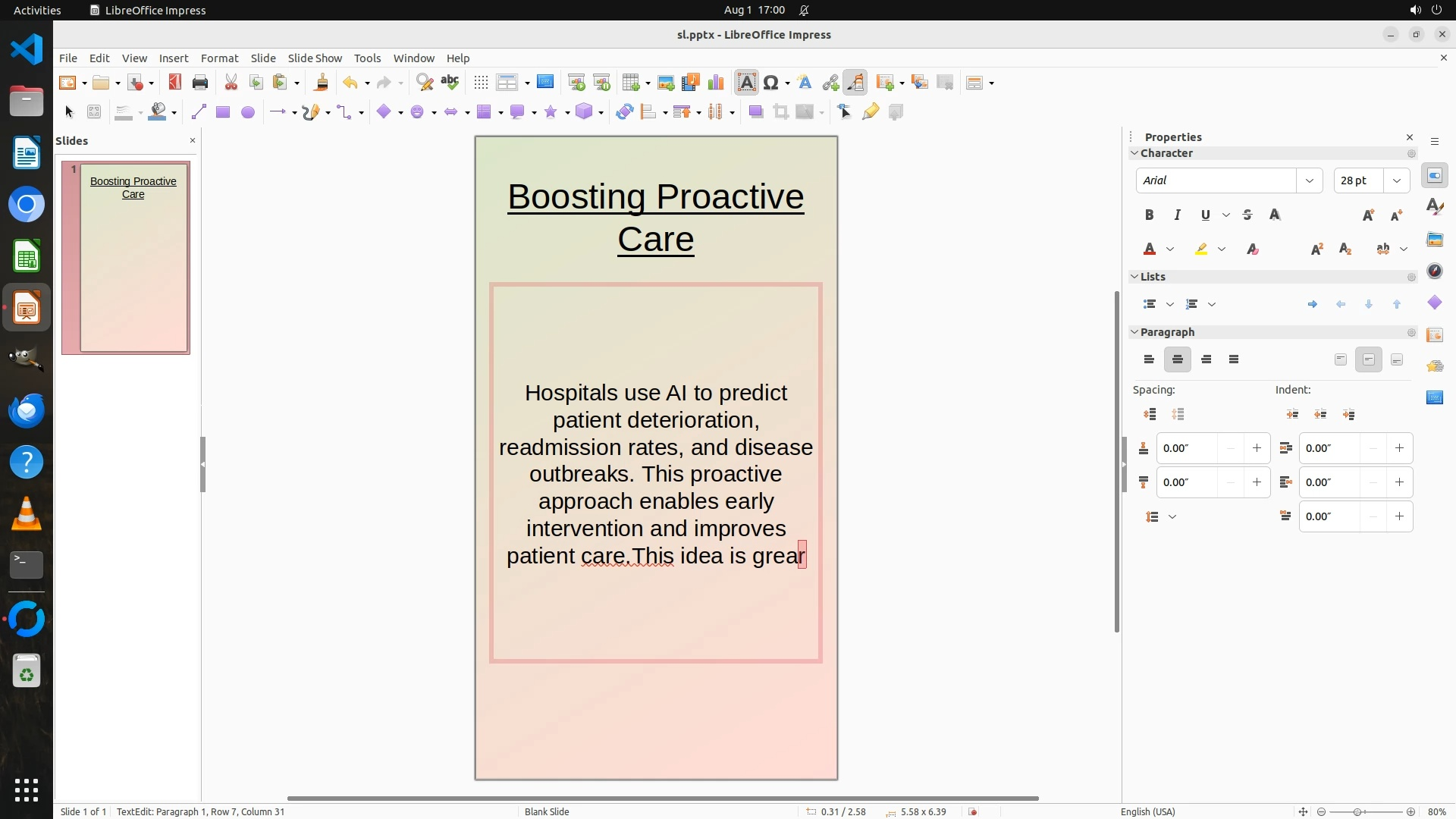Viewport: 1456px width, 819px height.
Task: Open the Arial font name dropdown
Action: tap(1309, 180)
